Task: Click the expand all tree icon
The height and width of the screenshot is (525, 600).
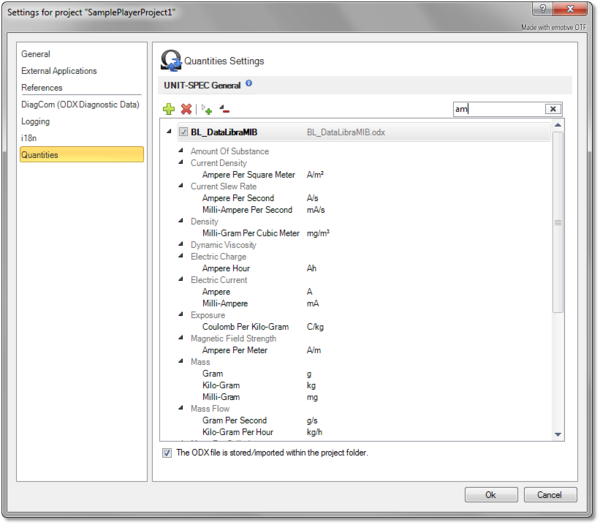Action: pos(207,108)
